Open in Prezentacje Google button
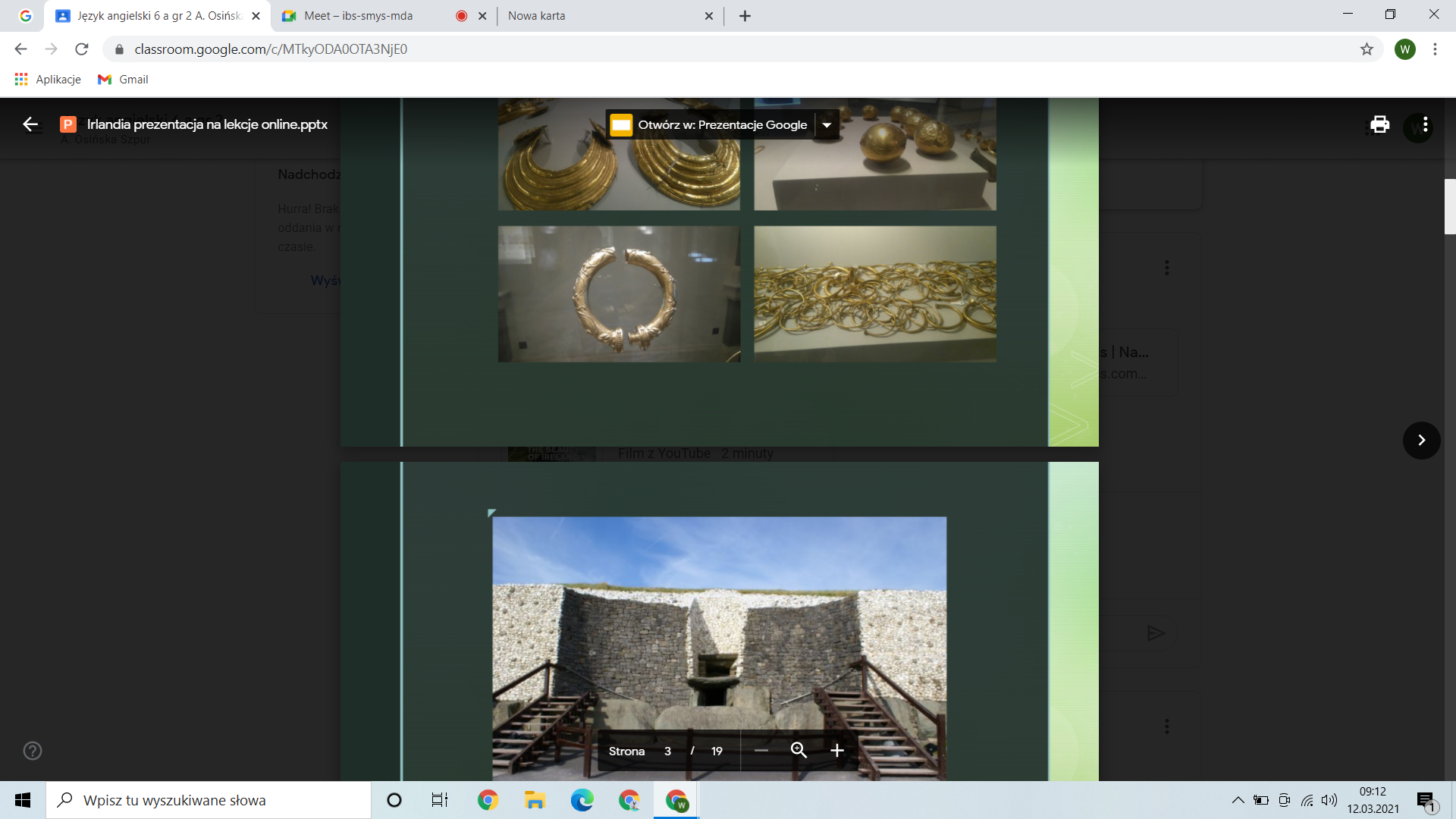1456x819 pixels. [x=710, y=125]
